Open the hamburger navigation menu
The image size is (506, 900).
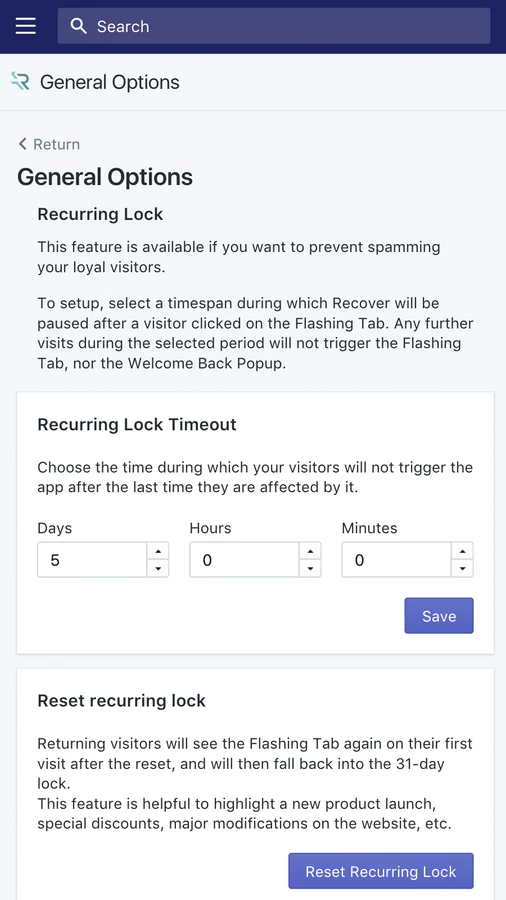[x=25, y=26]
